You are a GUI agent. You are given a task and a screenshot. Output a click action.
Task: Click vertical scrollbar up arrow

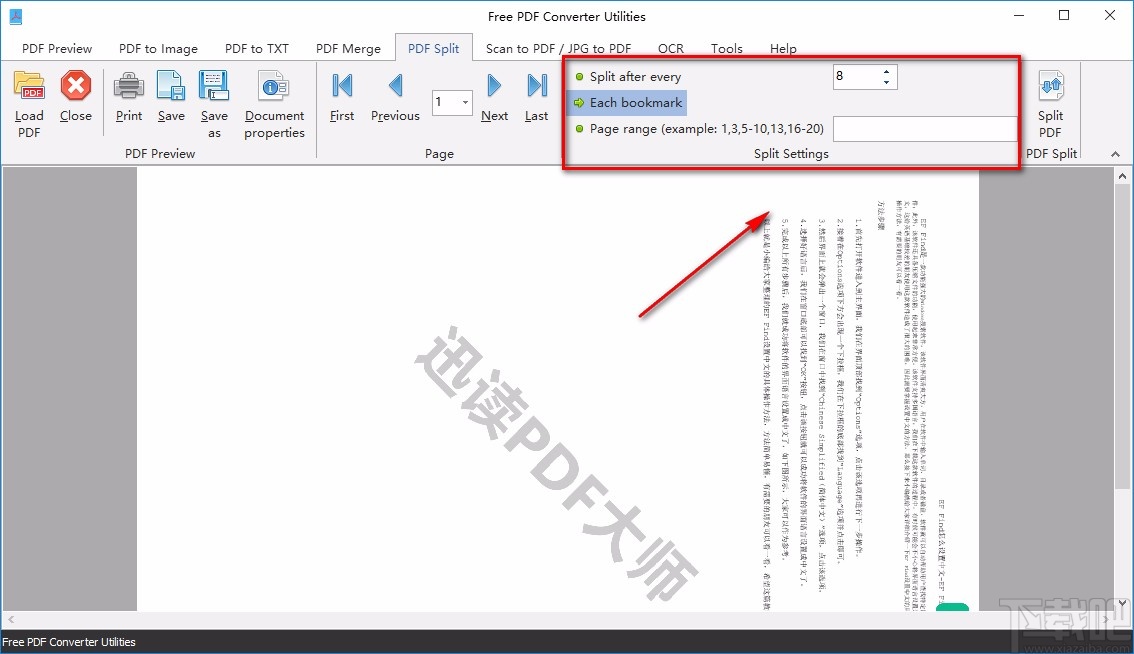coord(1122,176)
